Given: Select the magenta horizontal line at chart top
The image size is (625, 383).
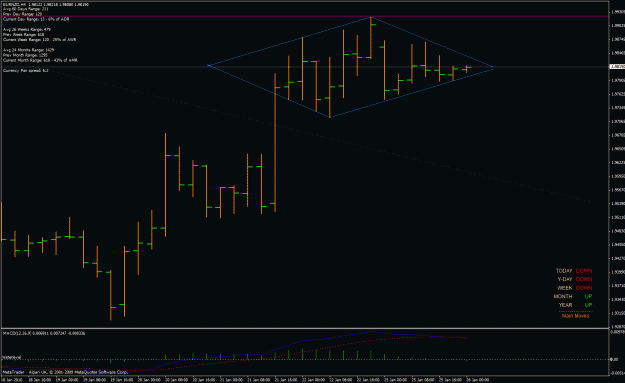Looking at the screenshot, I should click(x=305, y=16).
